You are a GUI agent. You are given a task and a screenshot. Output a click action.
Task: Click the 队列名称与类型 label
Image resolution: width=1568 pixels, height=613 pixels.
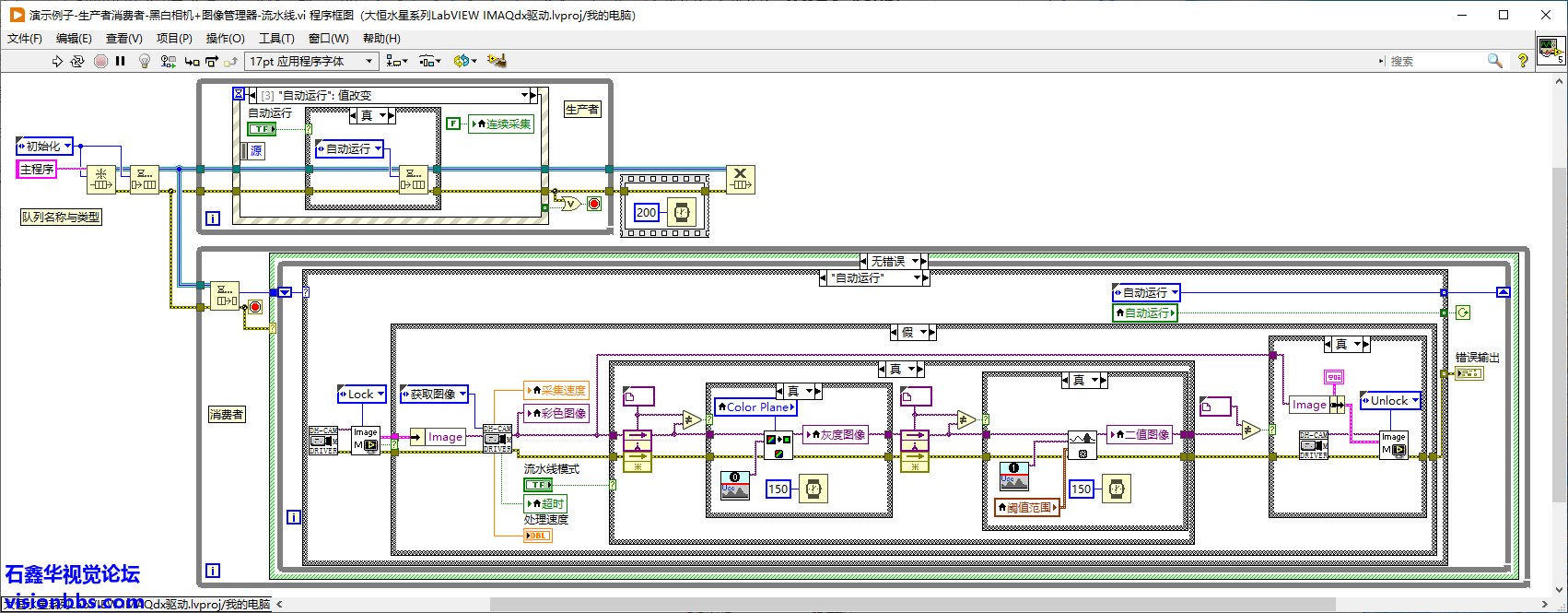click(61, 218)
